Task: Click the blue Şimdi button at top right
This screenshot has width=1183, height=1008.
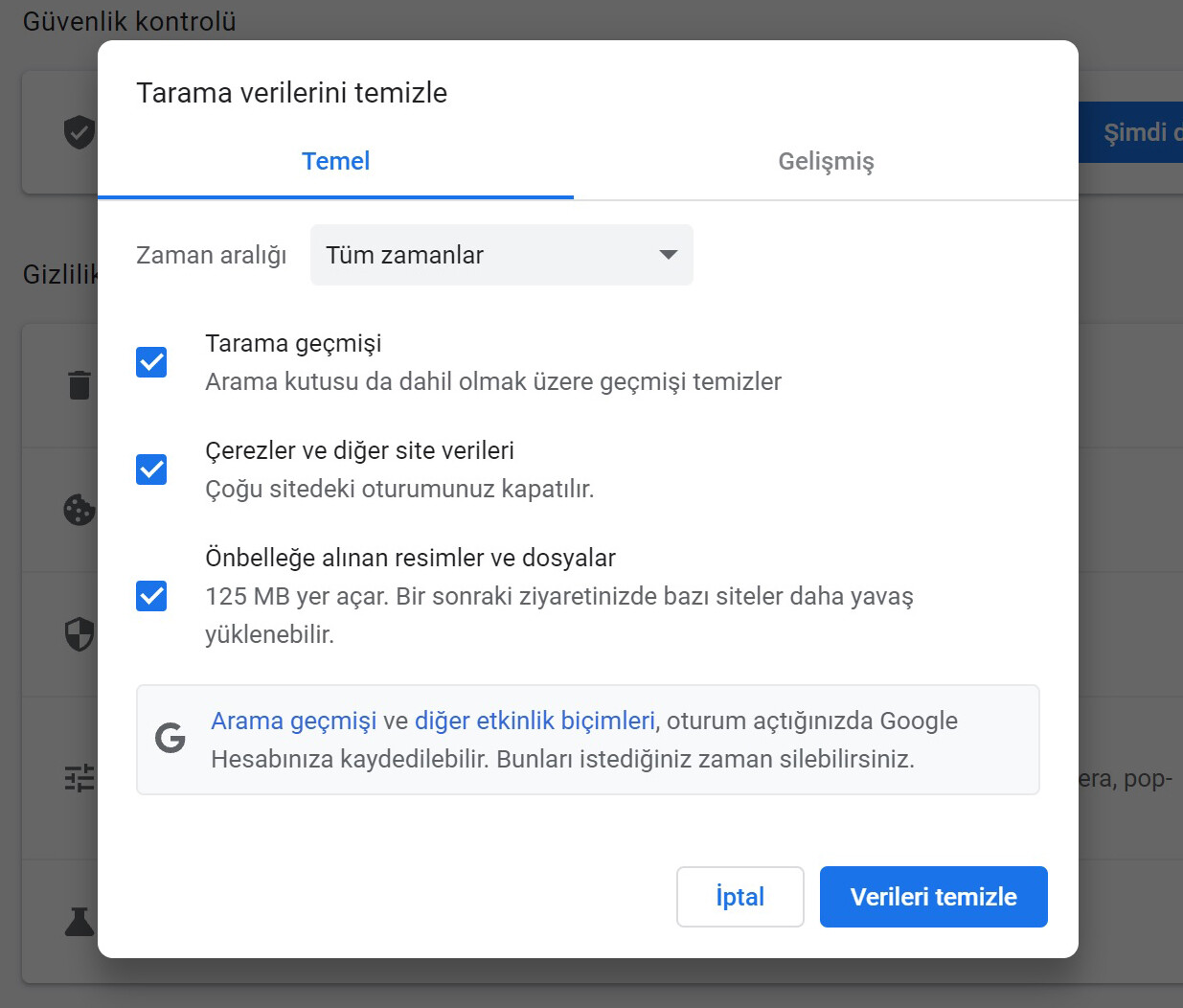Action: point(1140,132)
